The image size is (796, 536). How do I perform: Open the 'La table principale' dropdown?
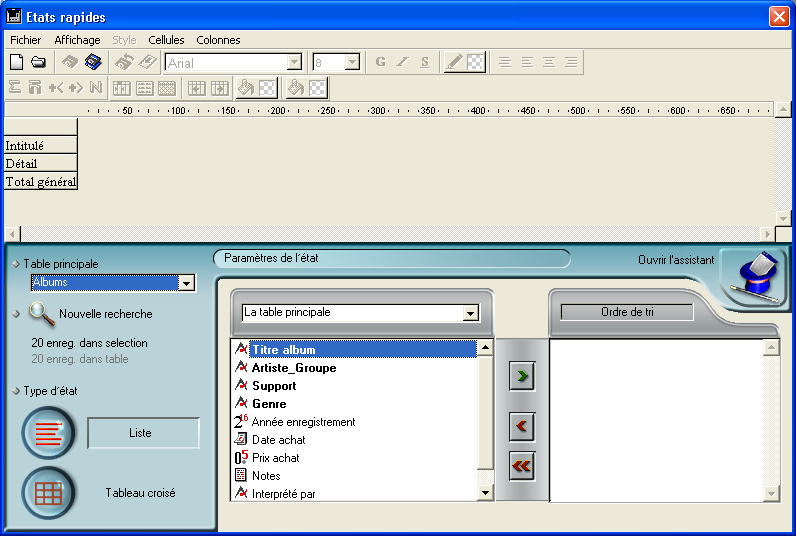(x=471, y=314)
